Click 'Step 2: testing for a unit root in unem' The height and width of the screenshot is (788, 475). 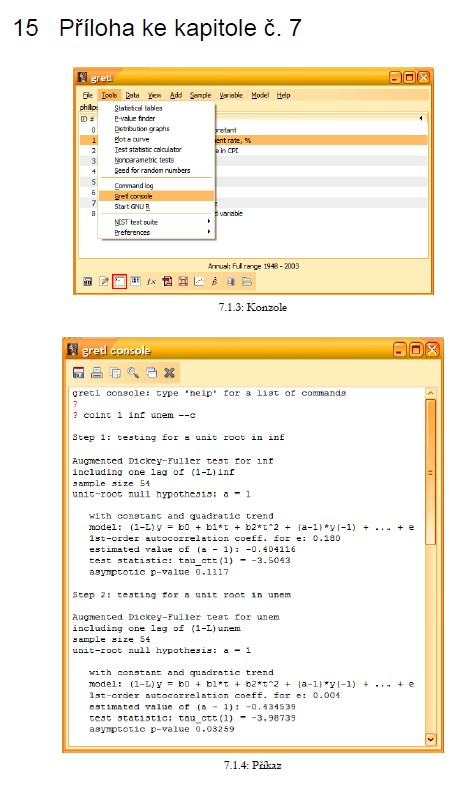pyautogui.click(x=181, y=595)
